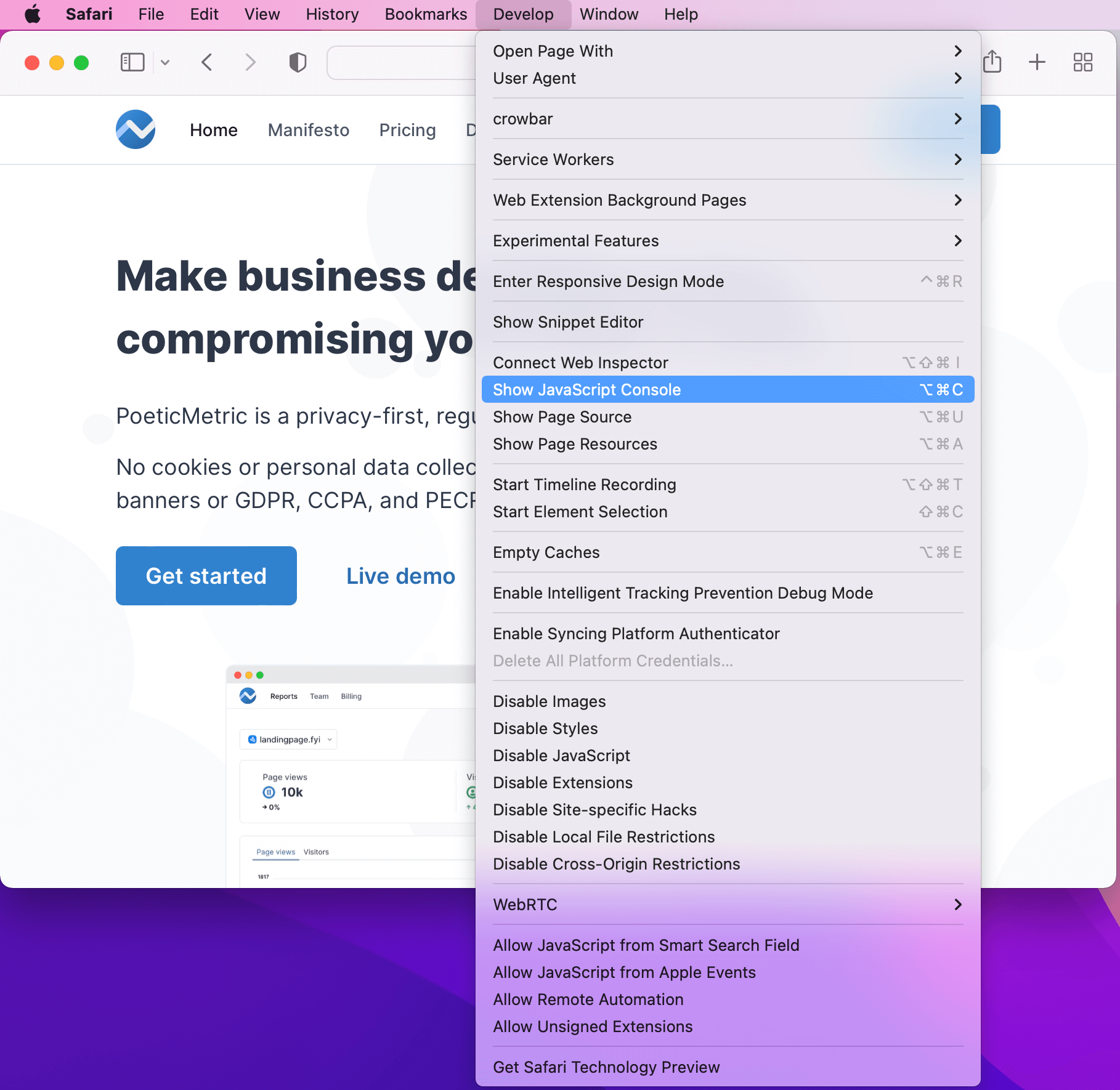This screenshot has height=1090, width=1120.
Task: Select Start Element Selection
Action: (x=728, y=512)
